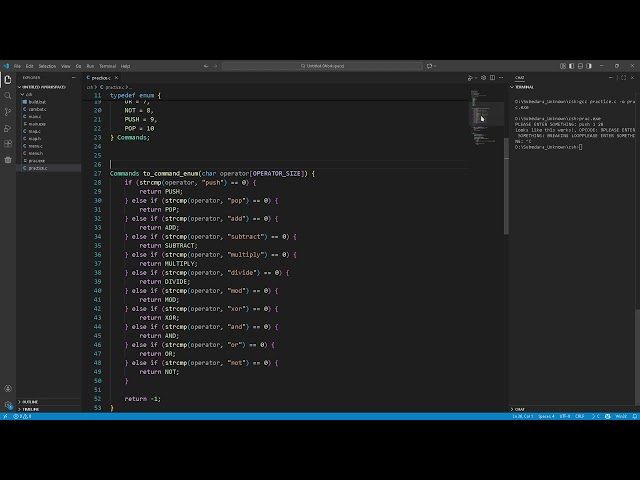640x480 pixels.
Task: Split the editor to the right
Action: pyautogui.click(x=493, y=78)
